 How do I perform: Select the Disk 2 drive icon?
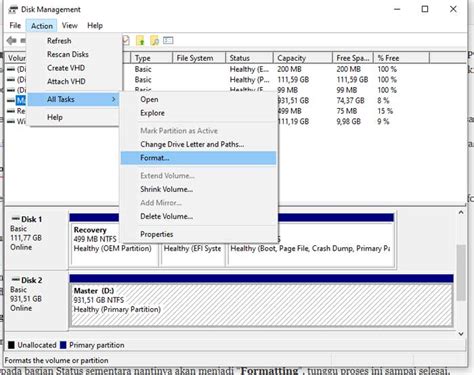pos(16,280)
